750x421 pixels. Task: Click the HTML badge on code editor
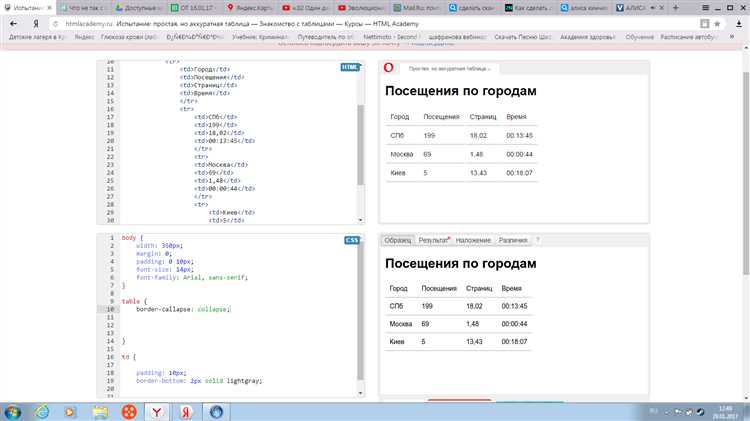[x=350, y=67]
